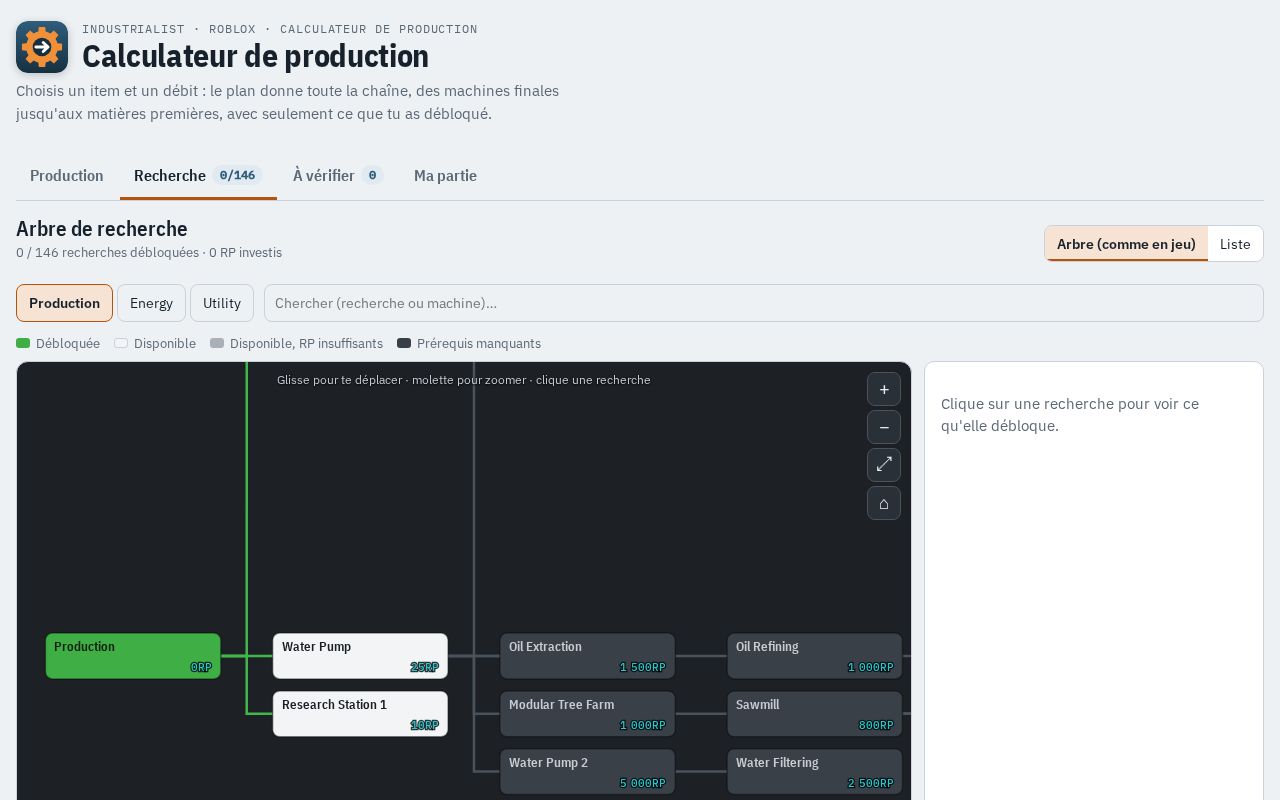This screenshot has height=800, width=1280.
Task: Click the green Débloquée legend swatch
Action: 23,343
